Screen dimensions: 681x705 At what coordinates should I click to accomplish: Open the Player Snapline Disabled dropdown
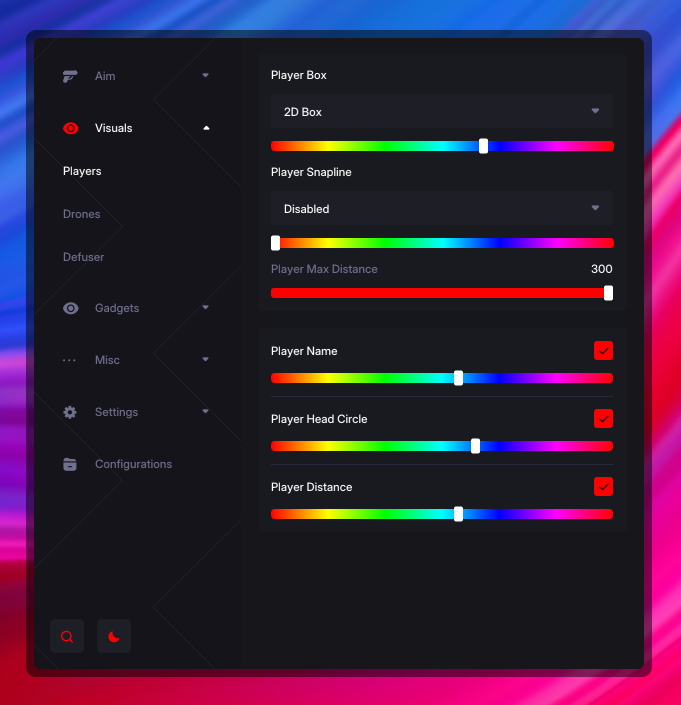[x=442, y=209]
